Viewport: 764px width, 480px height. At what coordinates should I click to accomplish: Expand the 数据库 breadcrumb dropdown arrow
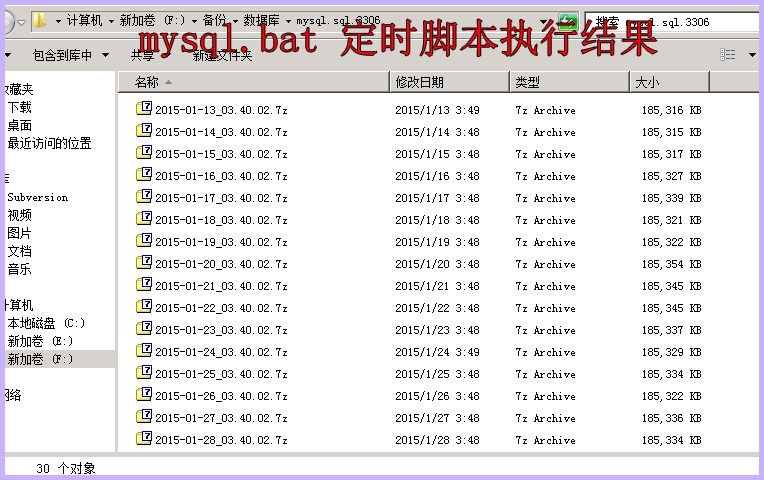288,21
